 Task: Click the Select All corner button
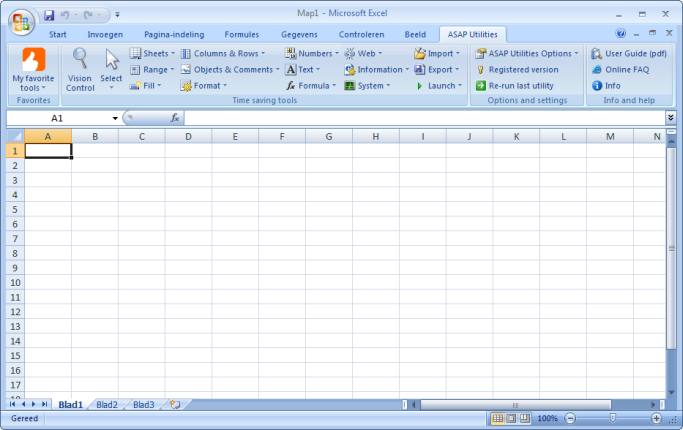[x=15, y=136]
